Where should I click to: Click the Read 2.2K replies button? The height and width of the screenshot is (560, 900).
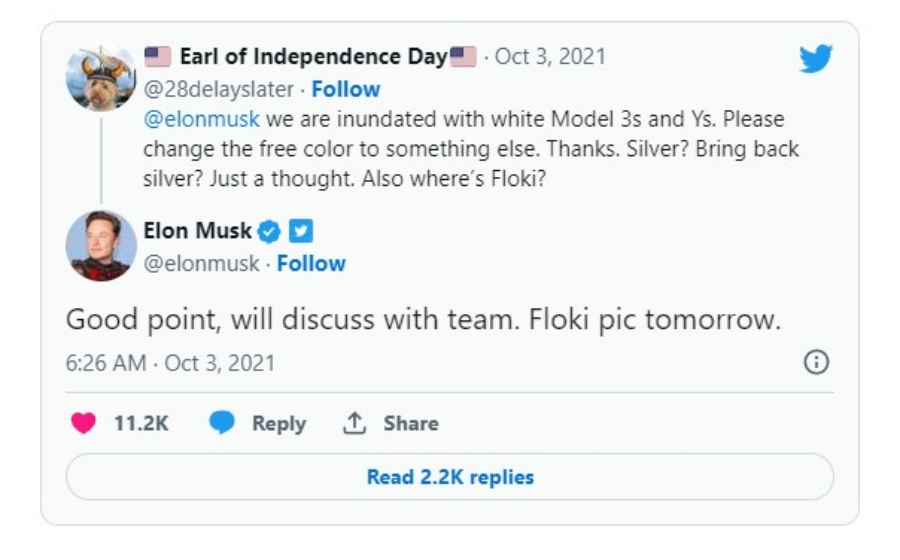(449, 477)
